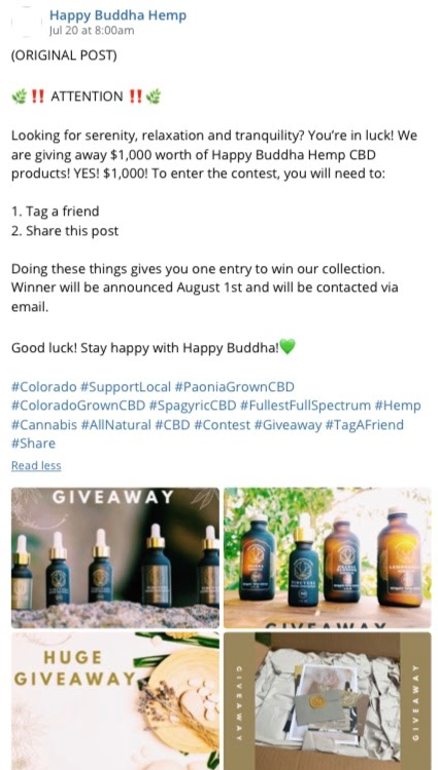Click the #Hemp hashtag

pos(398,406)
